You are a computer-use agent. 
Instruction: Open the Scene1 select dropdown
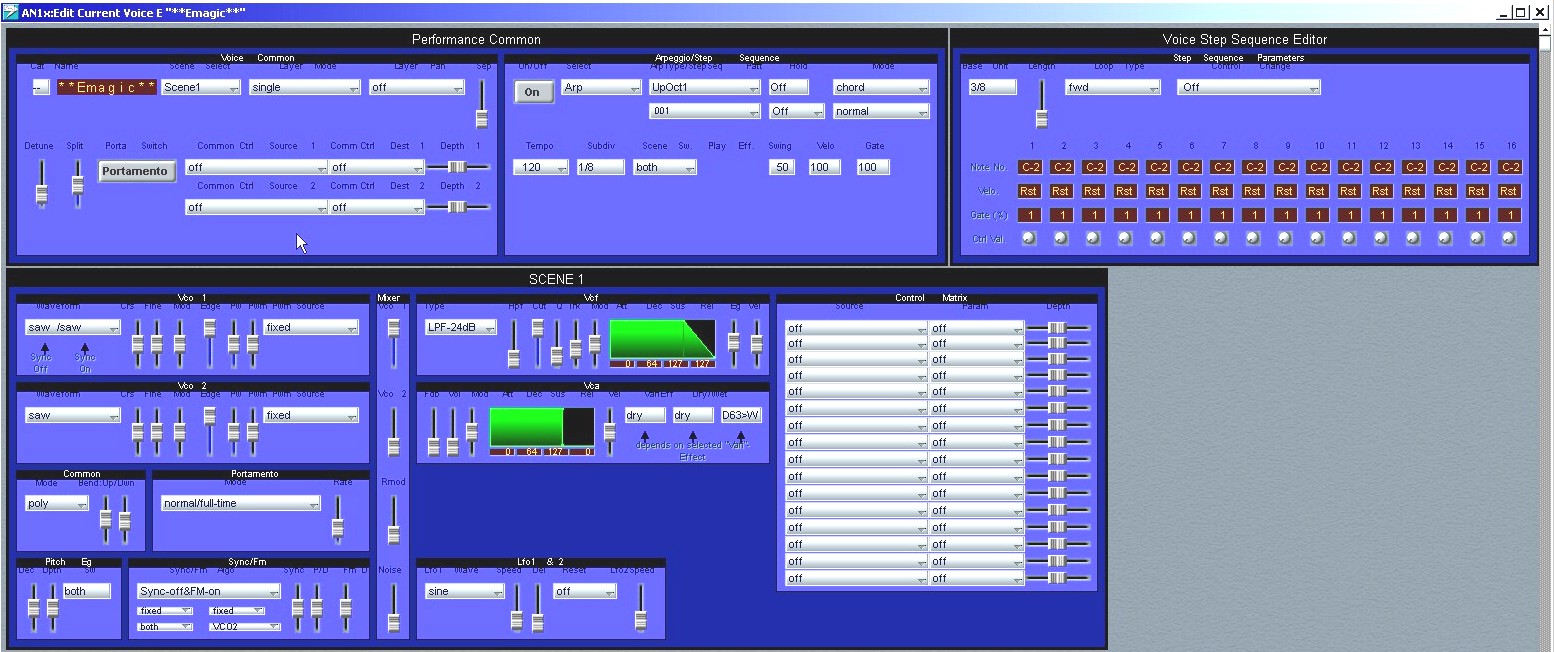[201, 88]
